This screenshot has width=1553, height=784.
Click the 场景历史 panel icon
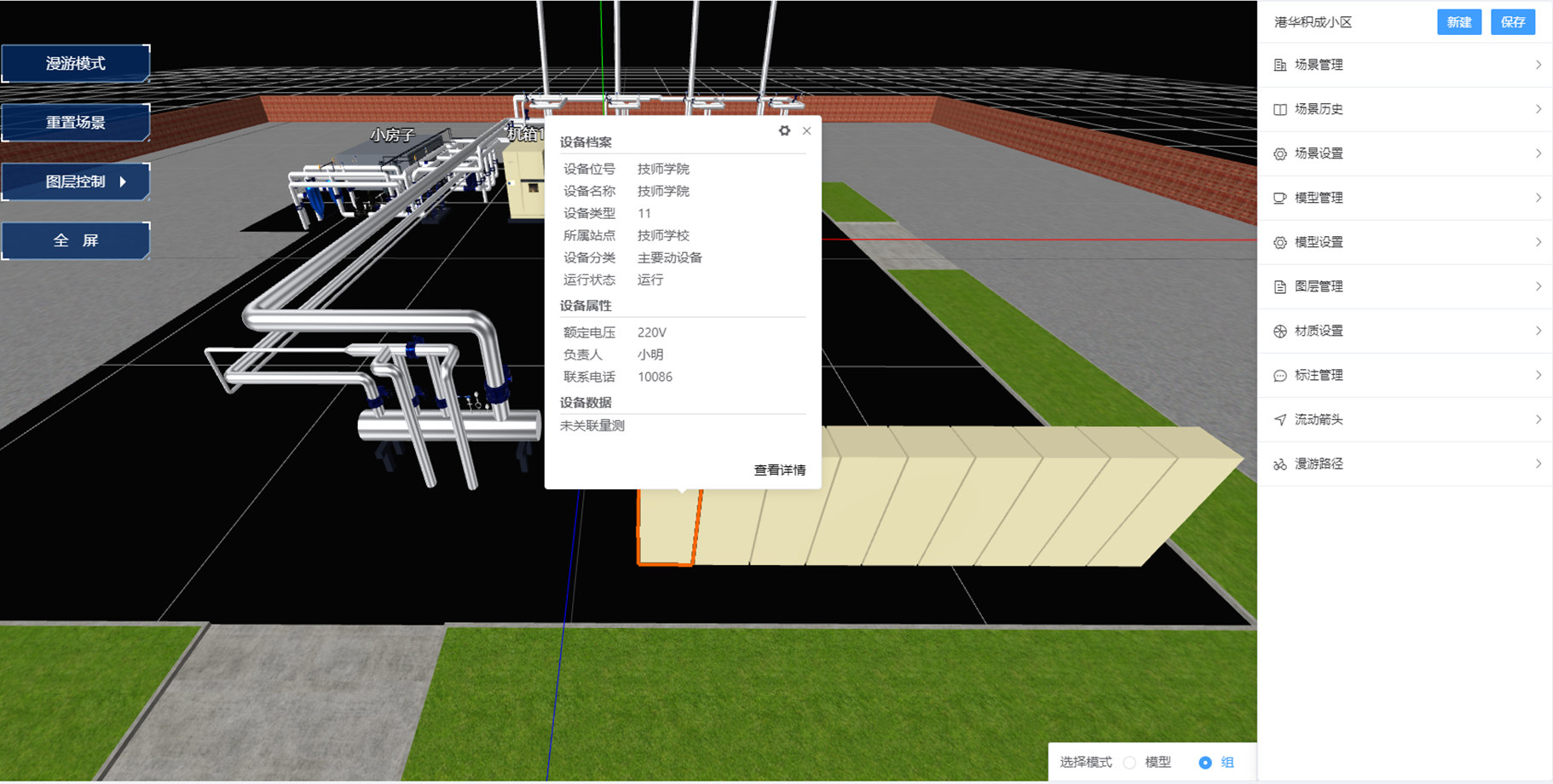[1279, 109]
